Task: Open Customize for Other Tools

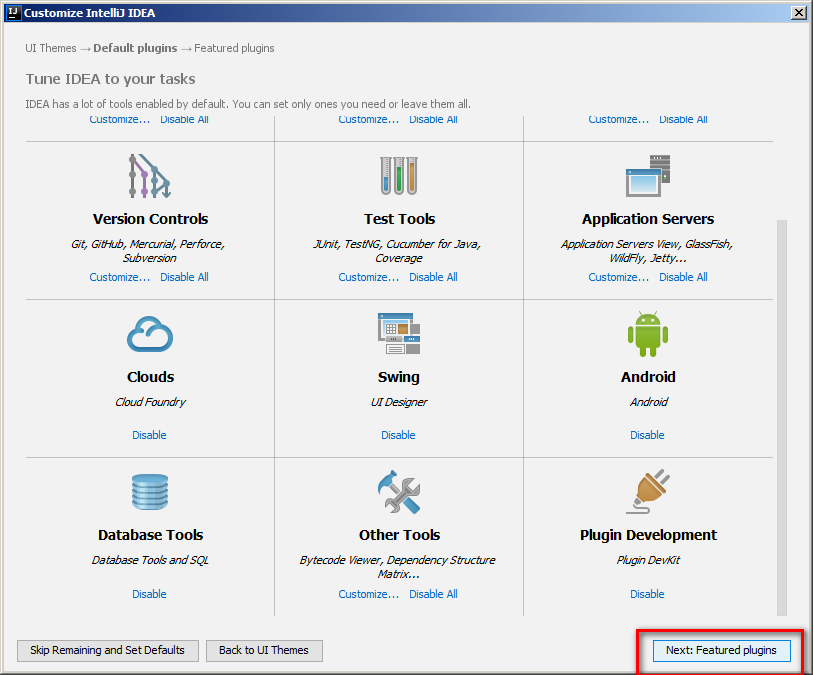Action: (369, 594)
